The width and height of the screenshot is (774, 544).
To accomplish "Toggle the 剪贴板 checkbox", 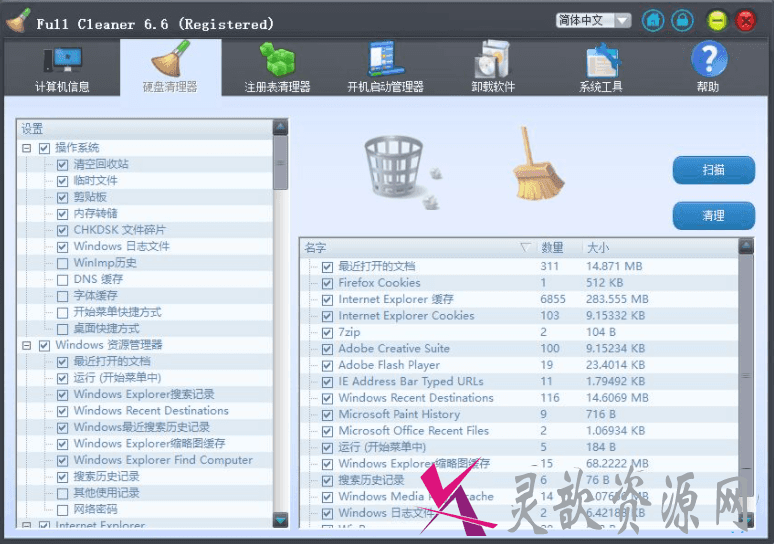I will 62,197.
